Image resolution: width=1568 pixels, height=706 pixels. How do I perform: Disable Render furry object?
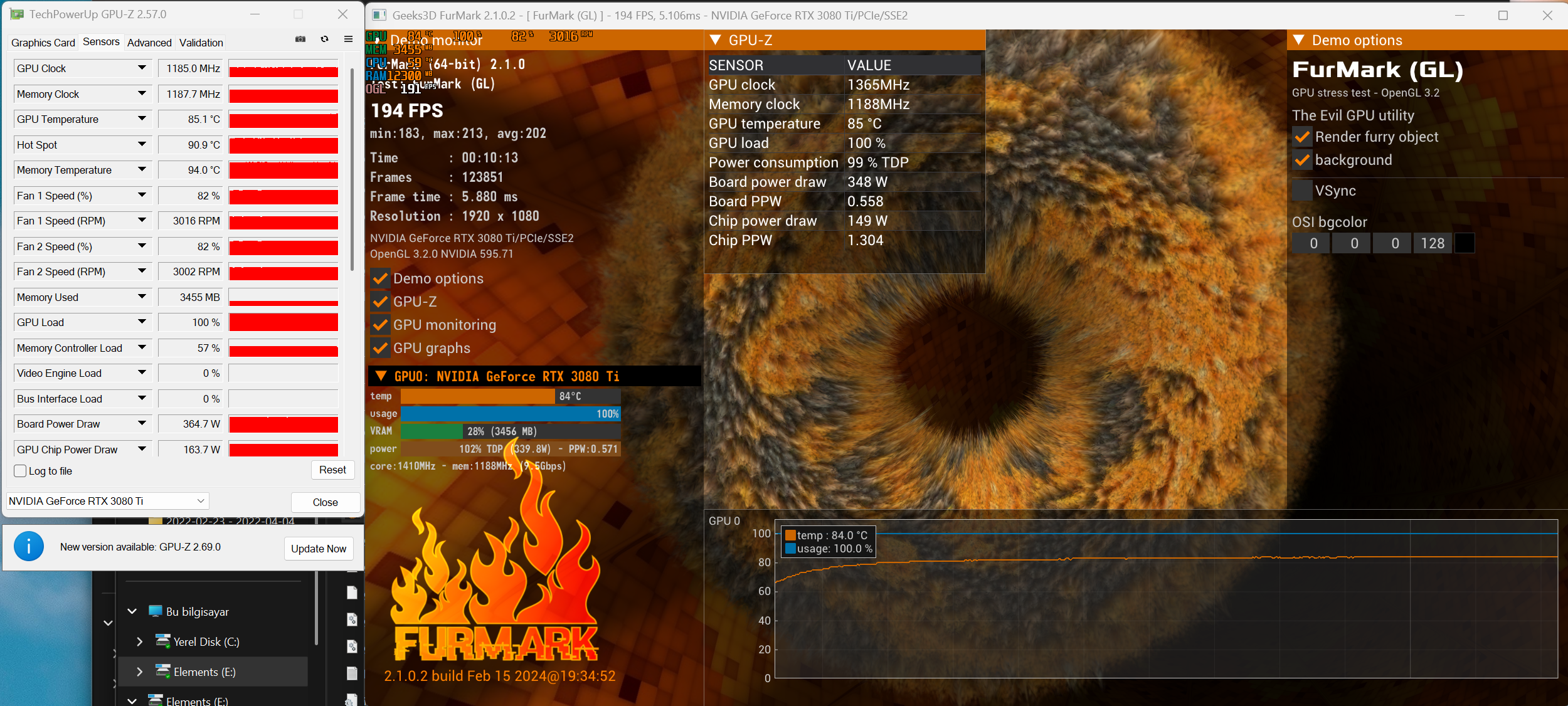coord(1302,137)
